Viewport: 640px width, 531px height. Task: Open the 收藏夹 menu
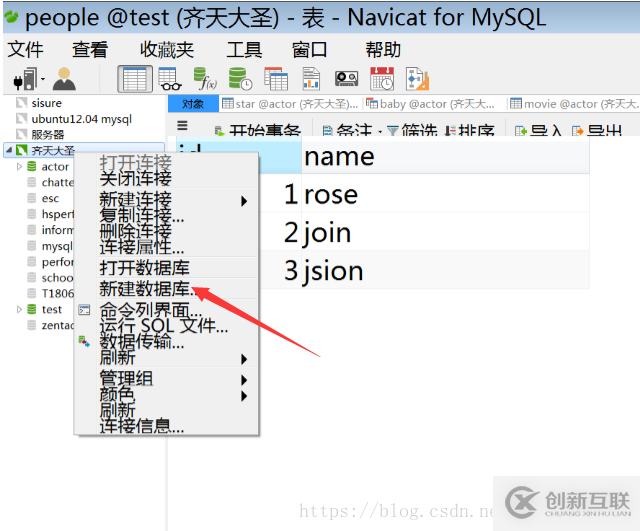167,49
